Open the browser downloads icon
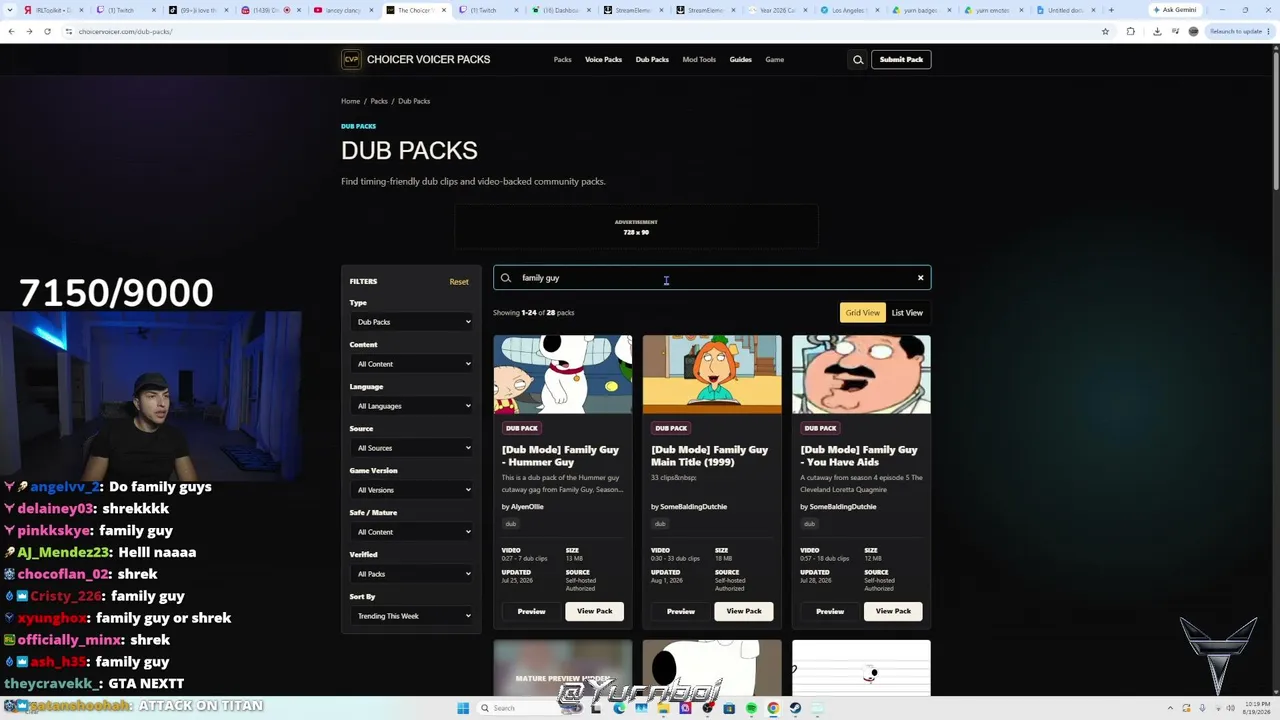The height and width of the screenshot is (720, 1280). [x=1157, y=31]
